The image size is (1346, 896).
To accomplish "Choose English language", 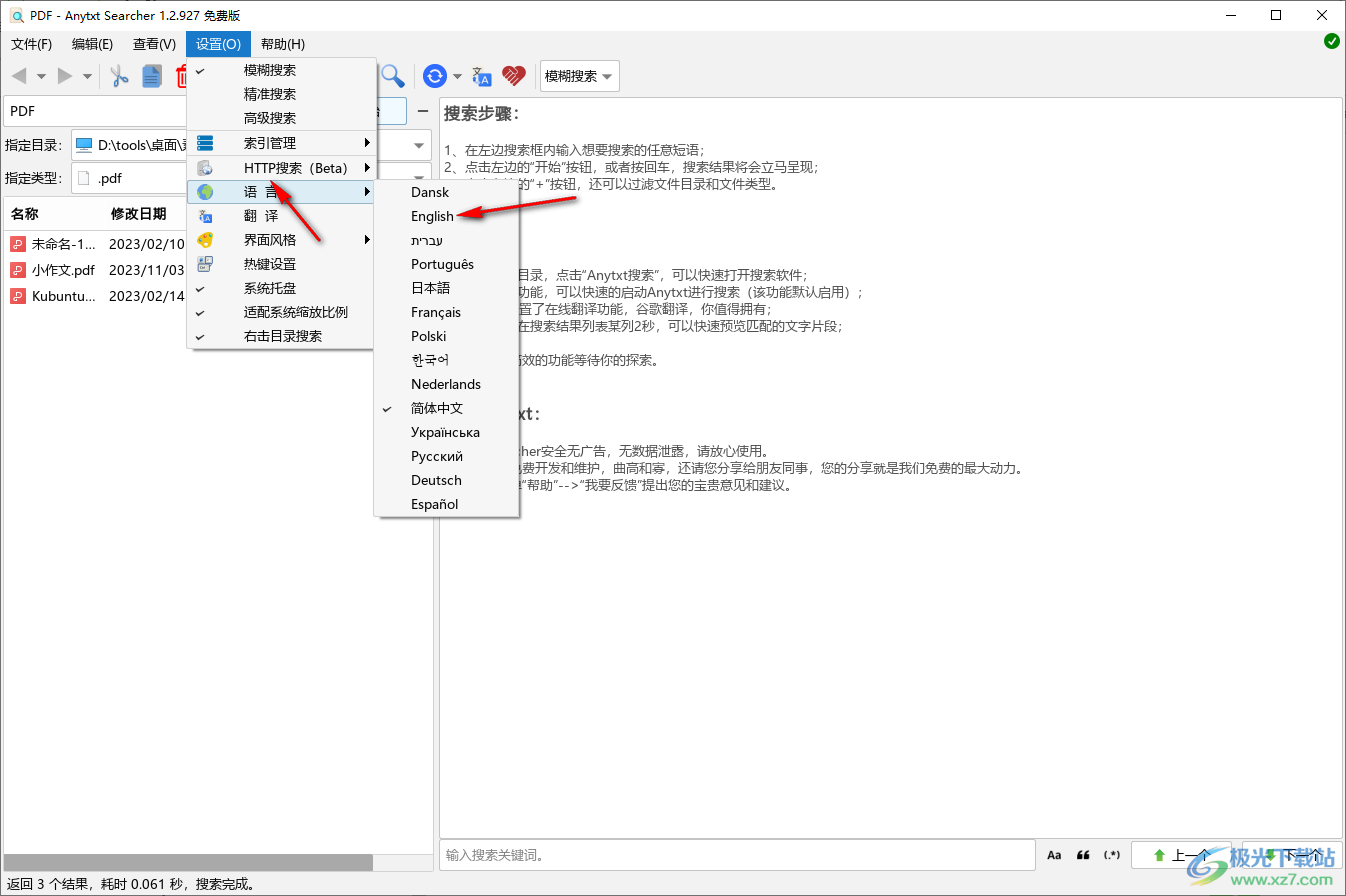I will pyautogui.click(x=446, y=216).
